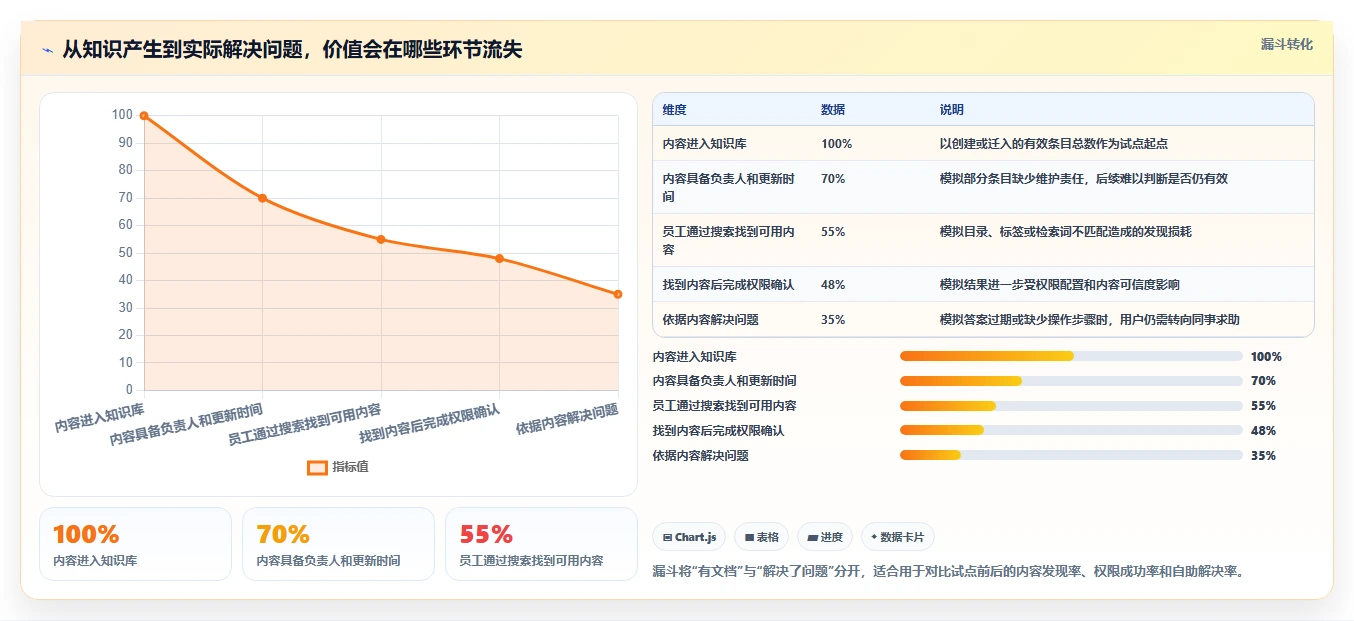Open the 100% data card
The image size is (1354, 621).
pyautogui.click(x=135, y=544)
